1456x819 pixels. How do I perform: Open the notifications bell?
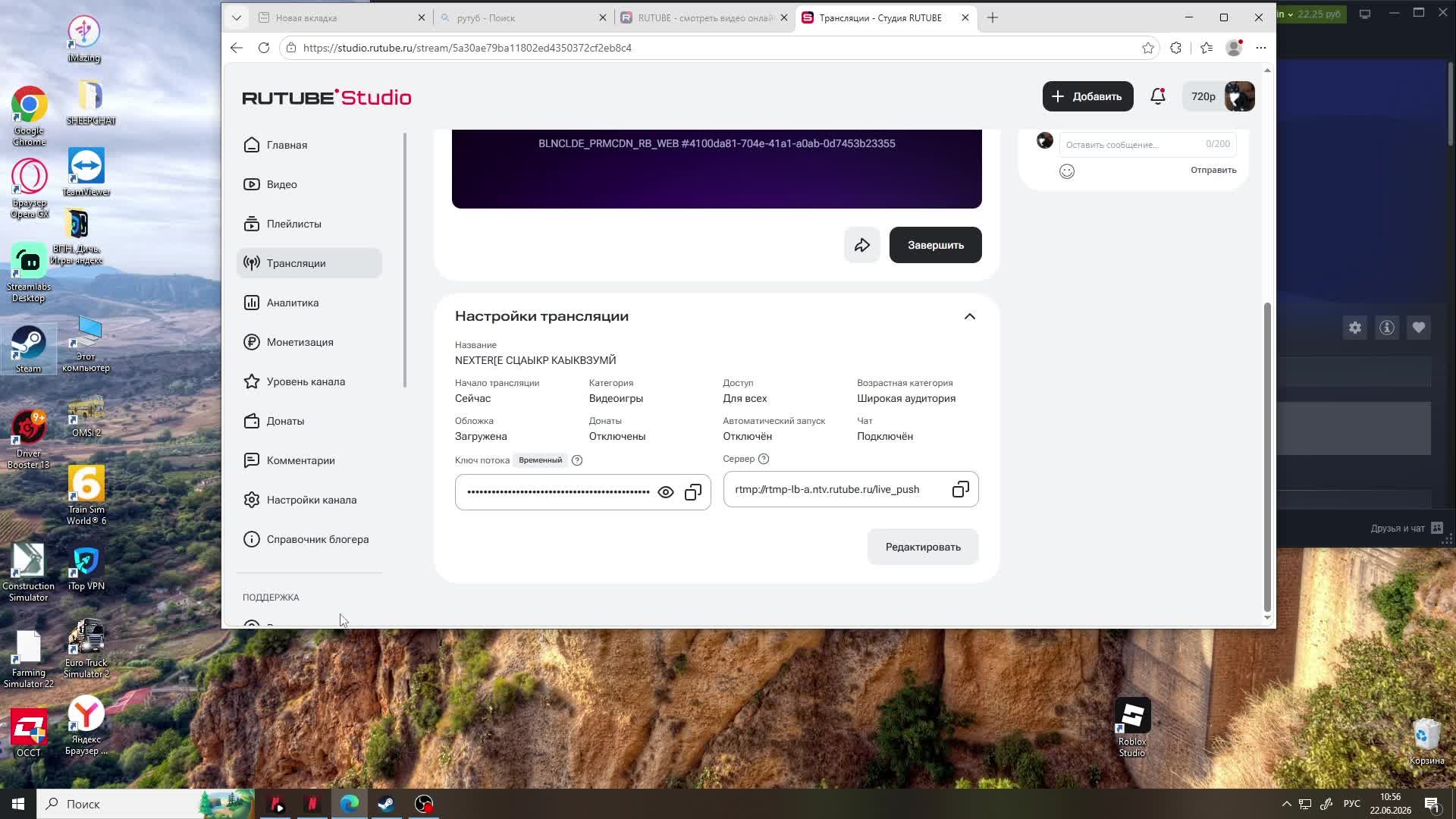pyautogui.click(x=1158, y=96)
